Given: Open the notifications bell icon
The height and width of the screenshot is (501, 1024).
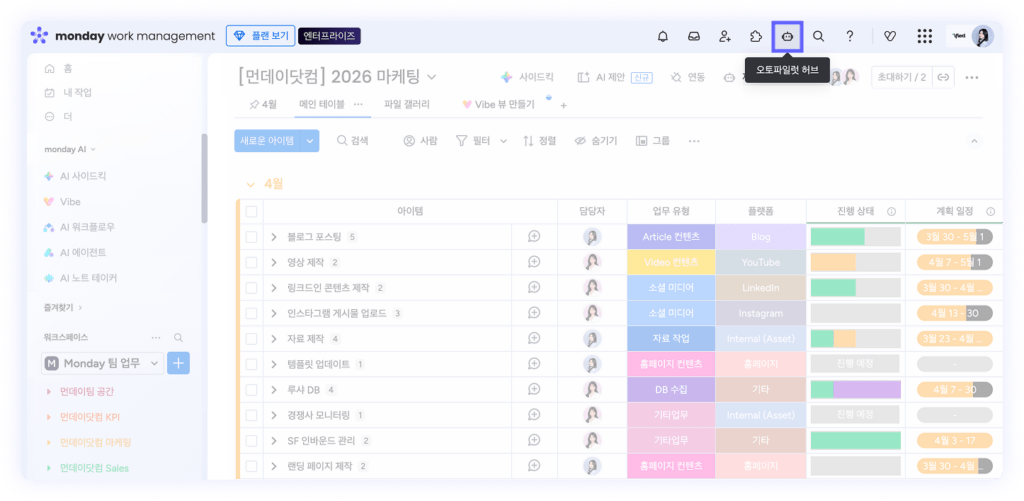Looking at the screenshot, I should (x=662, y=37).
